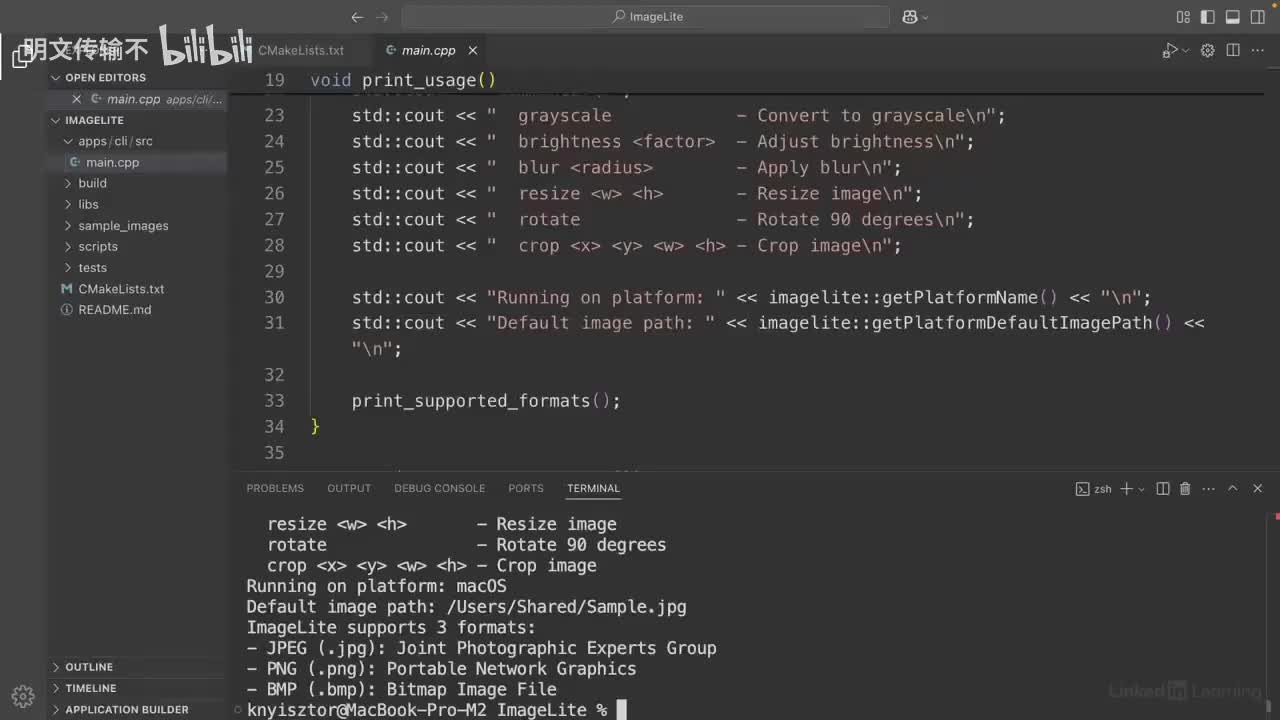This screenshot has height=720, width=1280.
Task: Create a new terminal with plus icon
Action: (1126, 489)
